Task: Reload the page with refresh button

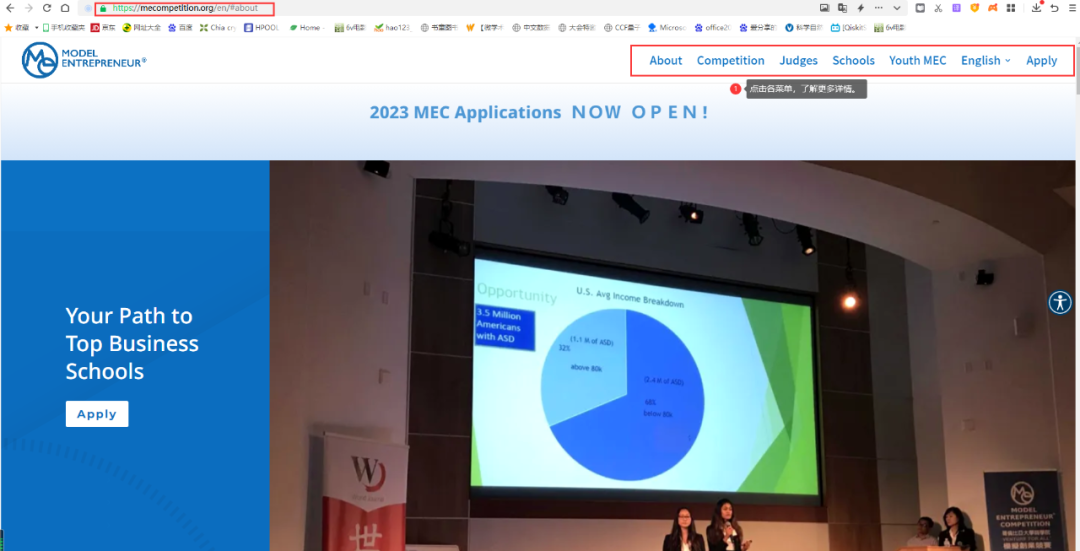Action: click(x=47, y=8)
